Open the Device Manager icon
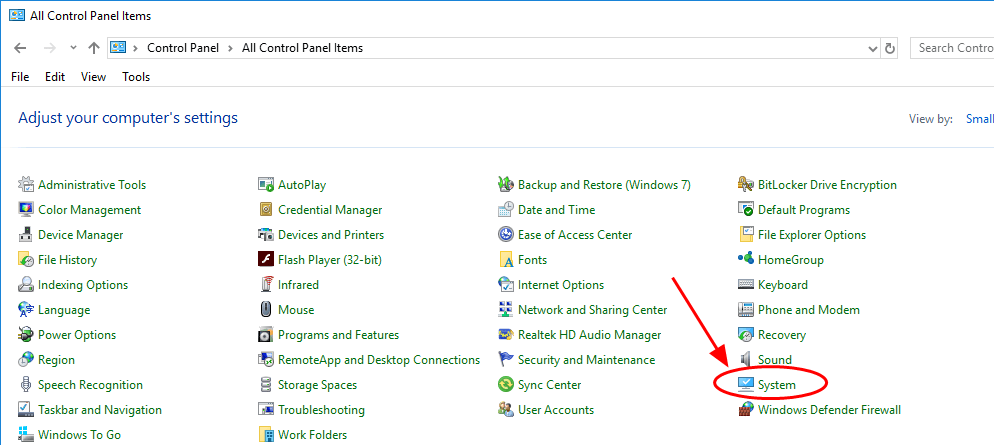The image size is (994, 445). point(26,235)
